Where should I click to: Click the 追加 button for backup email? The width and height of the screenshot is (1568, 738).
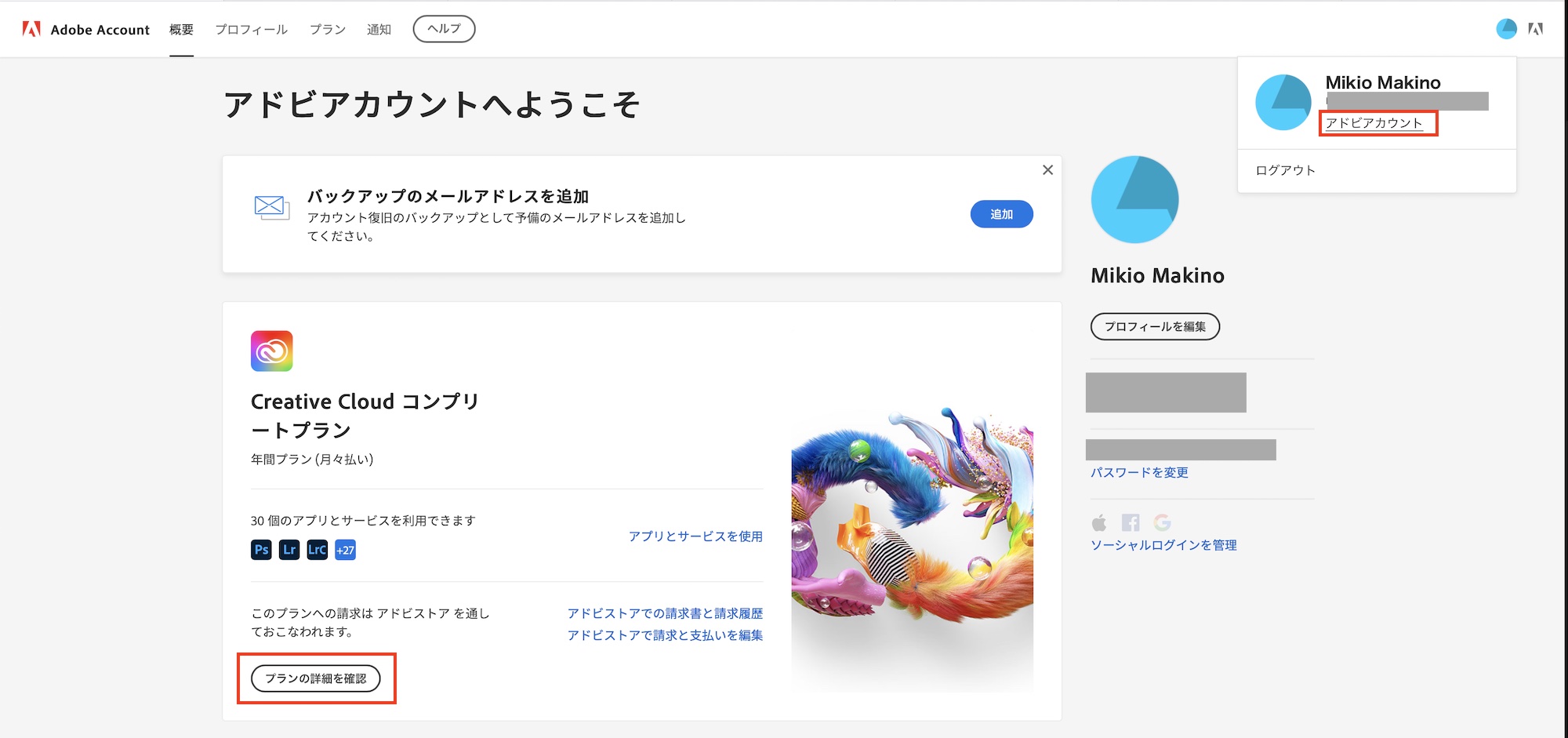pos(1001,214)
